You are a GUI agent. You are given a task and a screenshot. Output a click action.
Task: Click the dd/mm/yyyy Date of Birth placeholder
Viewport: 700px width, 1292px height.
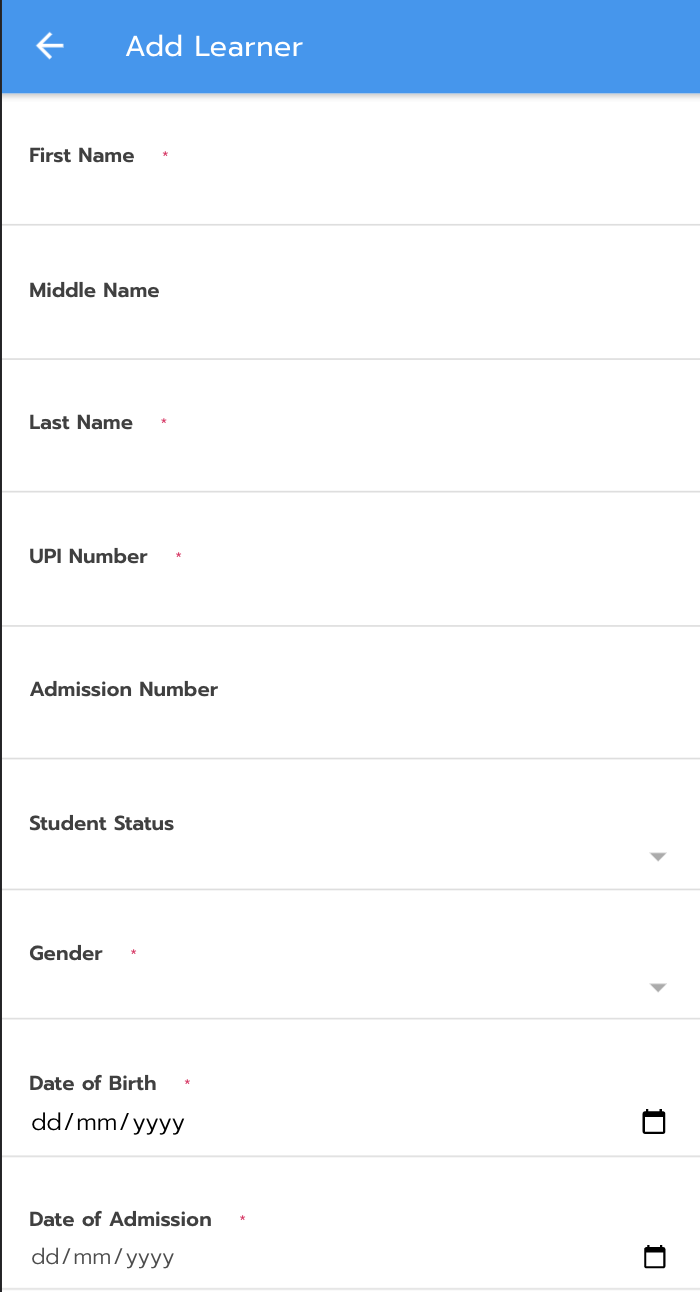click(x=108, y=1121)
